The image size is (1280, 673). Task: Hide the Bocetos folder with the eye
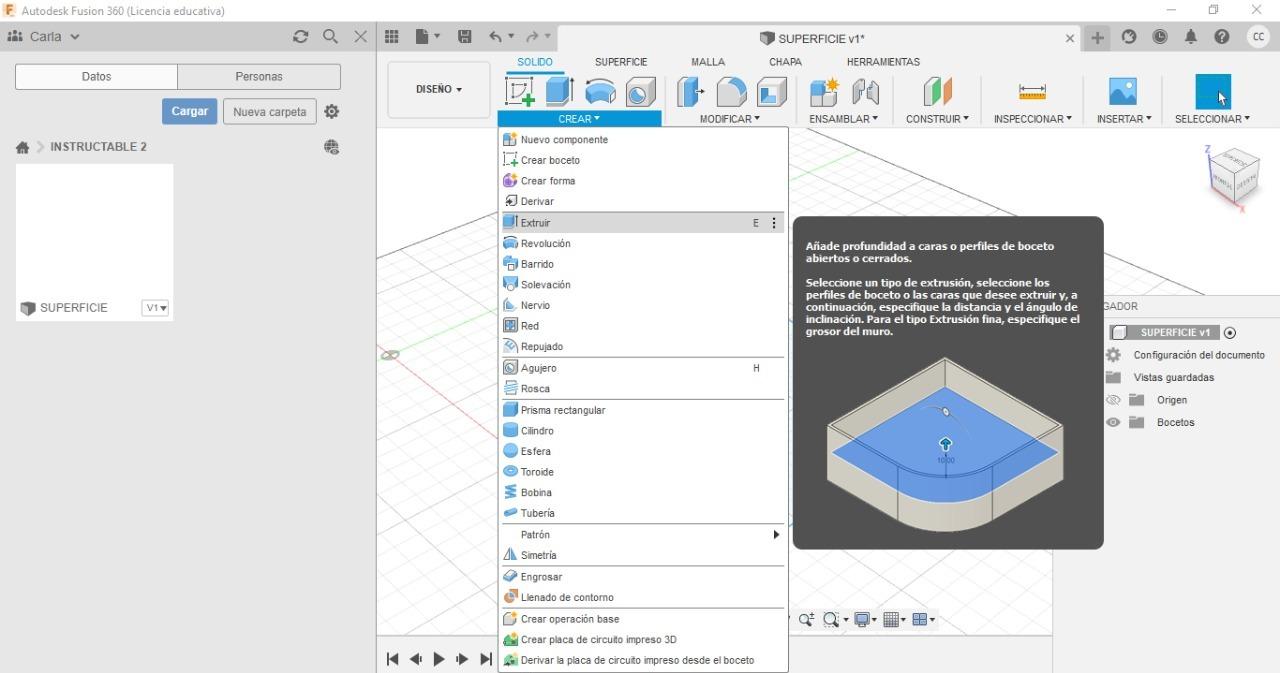point(1113,422)
